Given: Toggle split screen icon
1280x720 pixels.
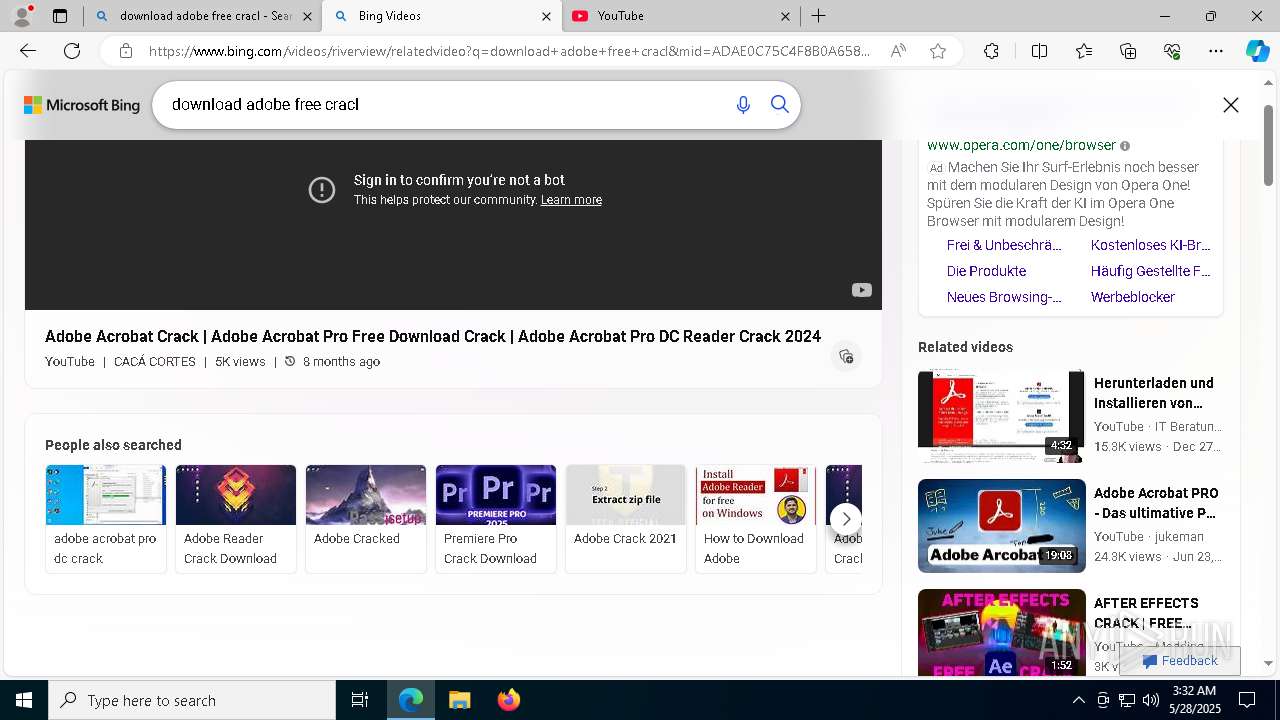Looking at the screenshot, I should coord(1039,51).
